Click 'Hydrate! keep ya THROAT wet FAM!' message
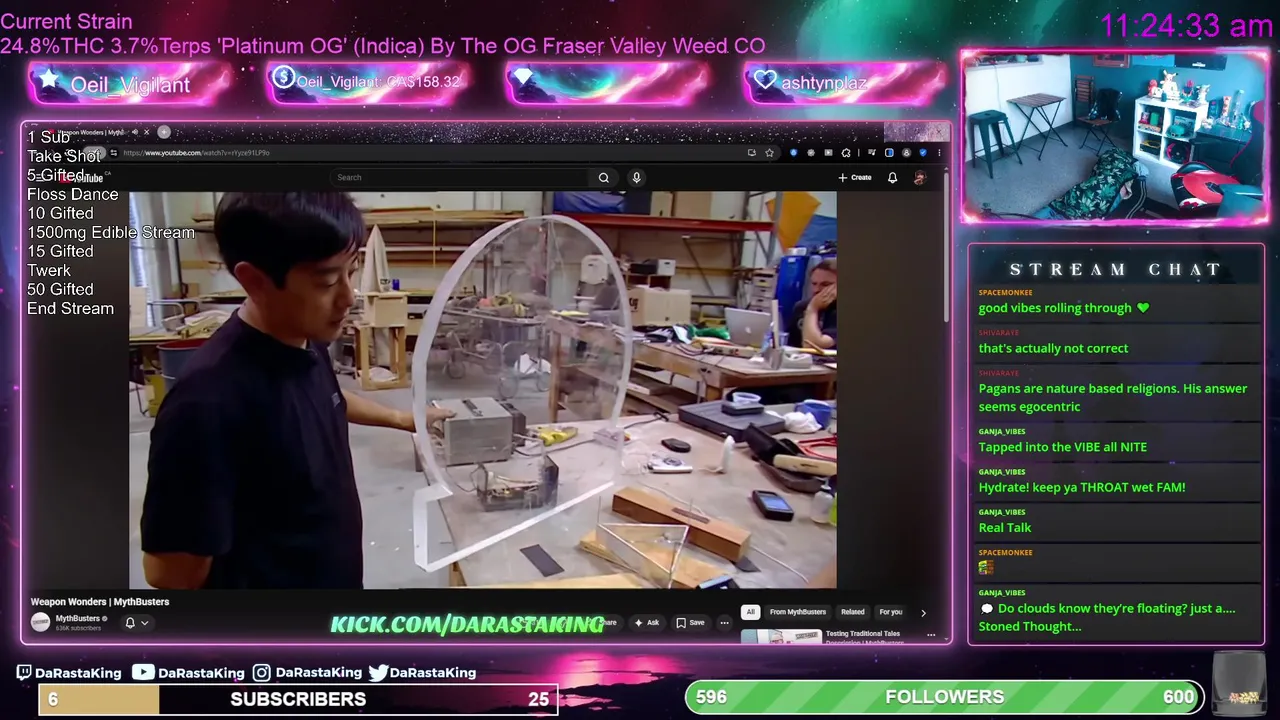The height and width of the screenshot is (720, 1280). tap(1082, 488)
